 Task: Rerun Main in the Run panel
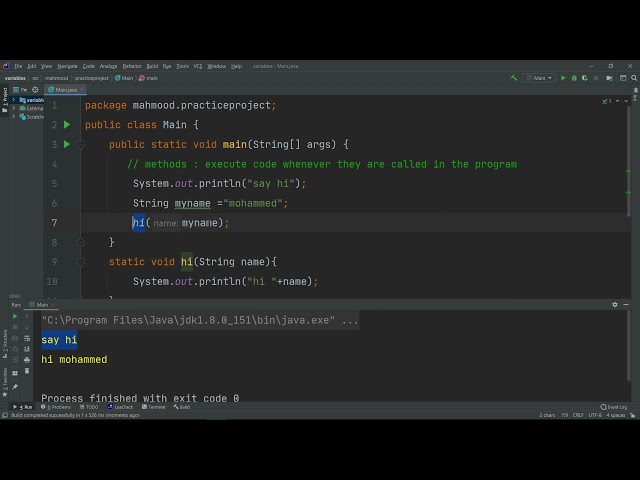(15, 316)
